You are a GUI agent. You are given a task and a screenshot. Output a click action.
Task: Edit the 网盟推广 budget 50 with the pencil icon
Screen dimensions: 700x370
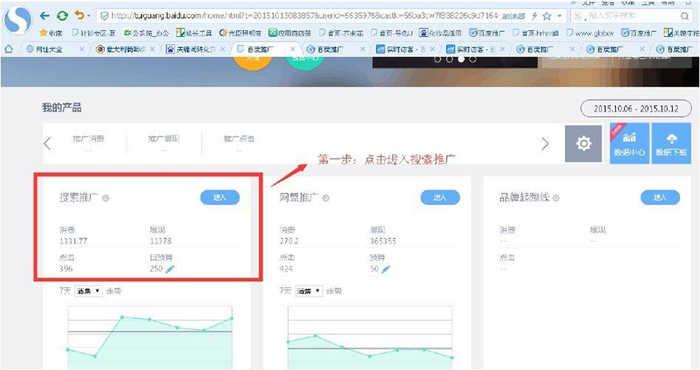click(x=386, y=269)
